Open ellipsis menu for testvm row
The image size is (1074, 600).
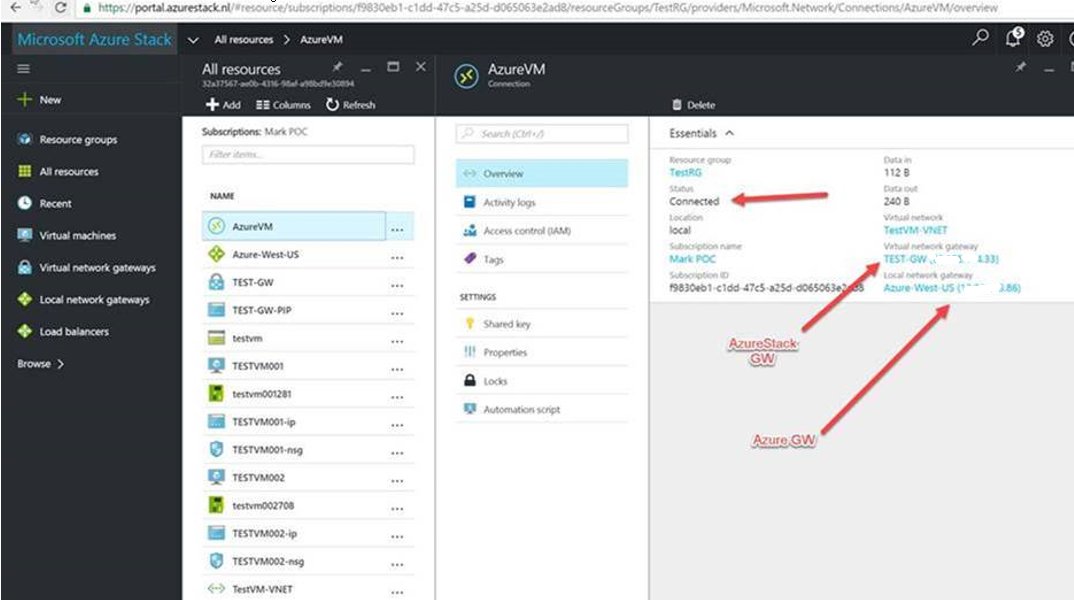[397, 342]
